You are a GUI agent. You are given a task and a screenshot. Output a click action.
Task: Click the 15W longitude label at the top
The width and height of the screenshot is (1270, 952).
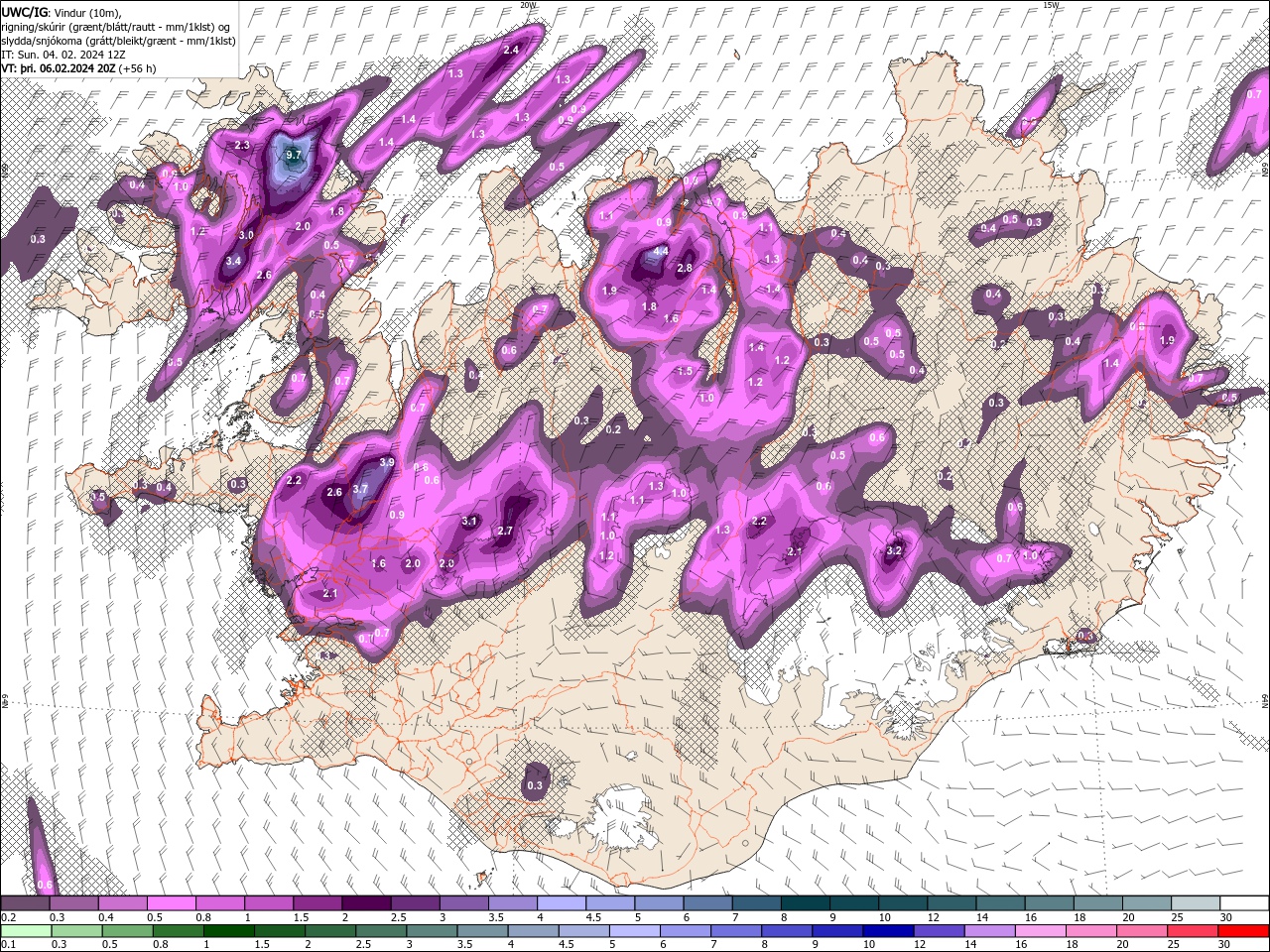pos(1051,4)
